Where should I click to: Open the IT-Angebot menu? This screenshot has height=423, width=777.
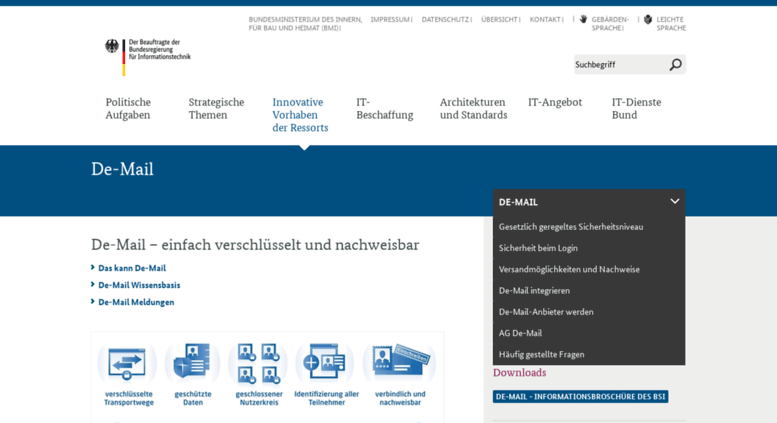(x=555, y=103)
